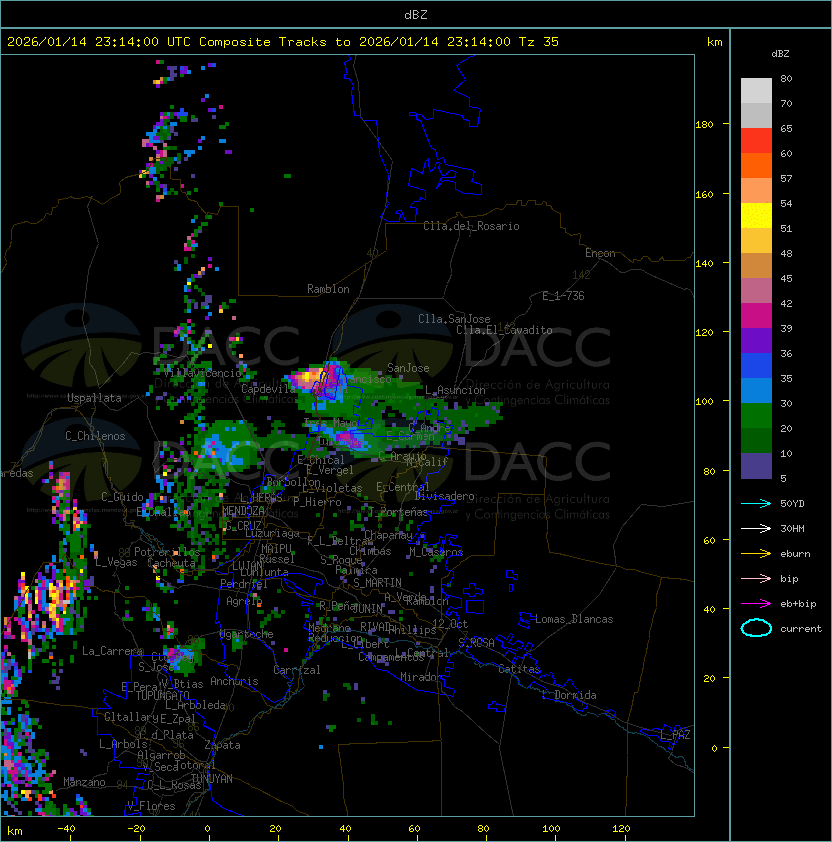Viewport: 832px width, 842px height.
Task: Click the 'L_Dormida' map label
Action: [569, 695]
